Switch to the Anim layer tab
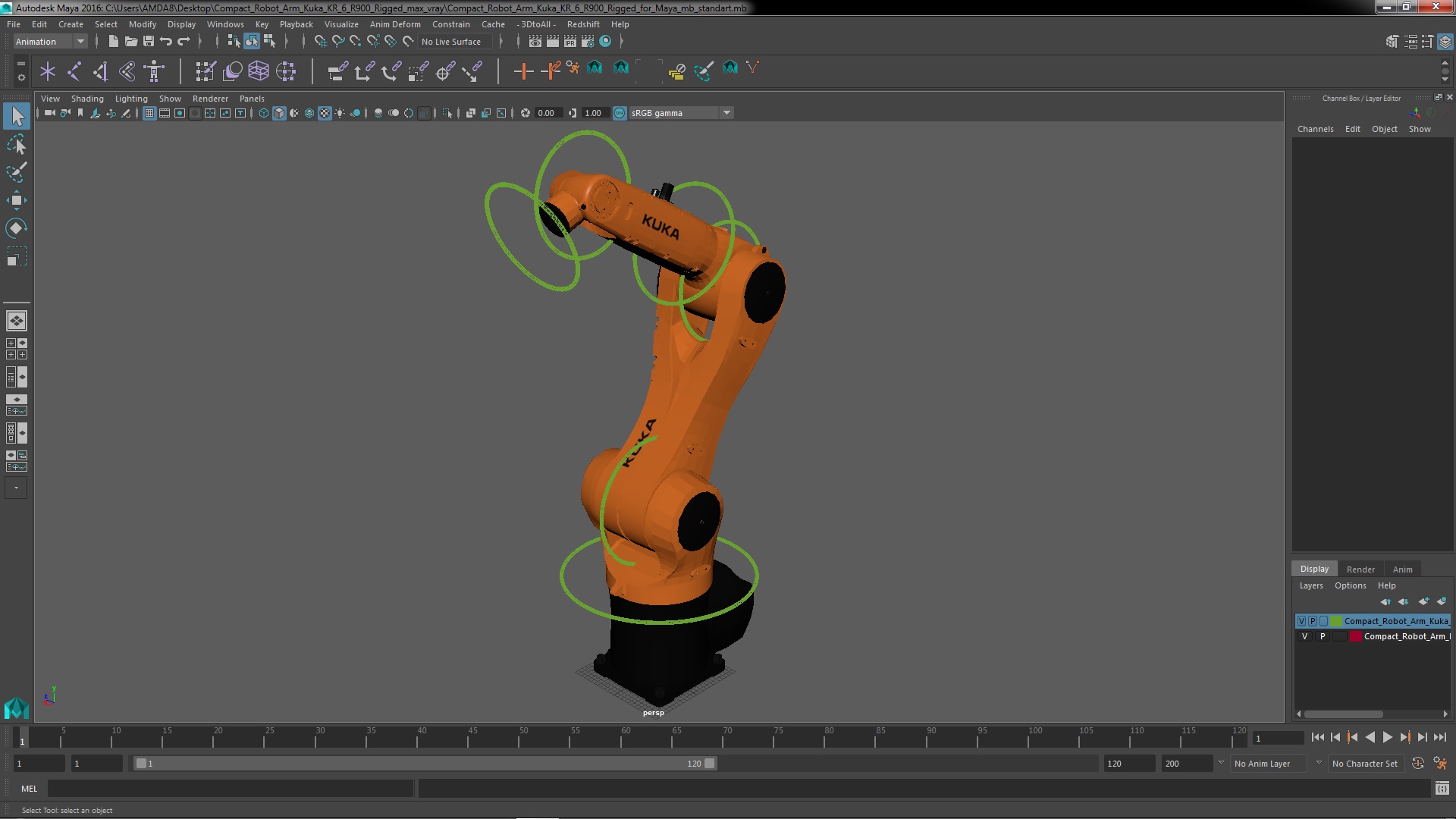The height and width of the screenshot is (819, 1456). point(1402,570)
